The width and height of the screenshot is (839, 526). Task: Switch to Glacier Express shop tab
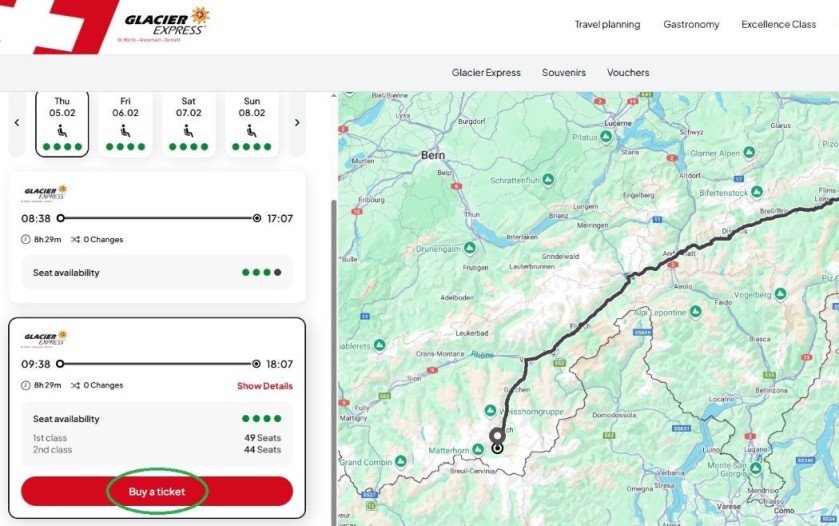(x=486, y=73)
